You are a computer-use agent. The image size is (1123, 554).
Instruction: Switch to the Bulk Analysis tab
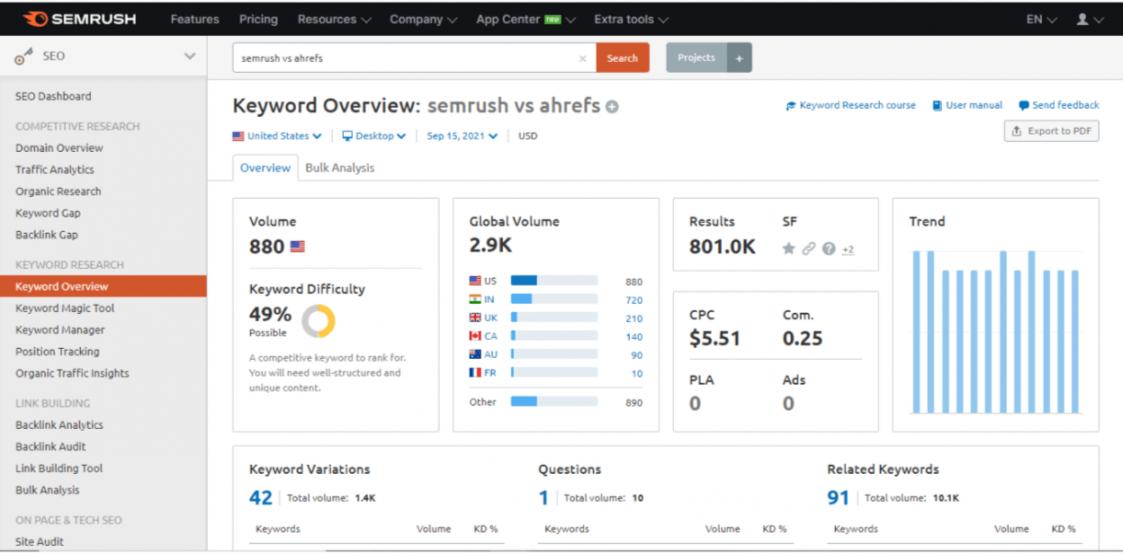(339, 168)
